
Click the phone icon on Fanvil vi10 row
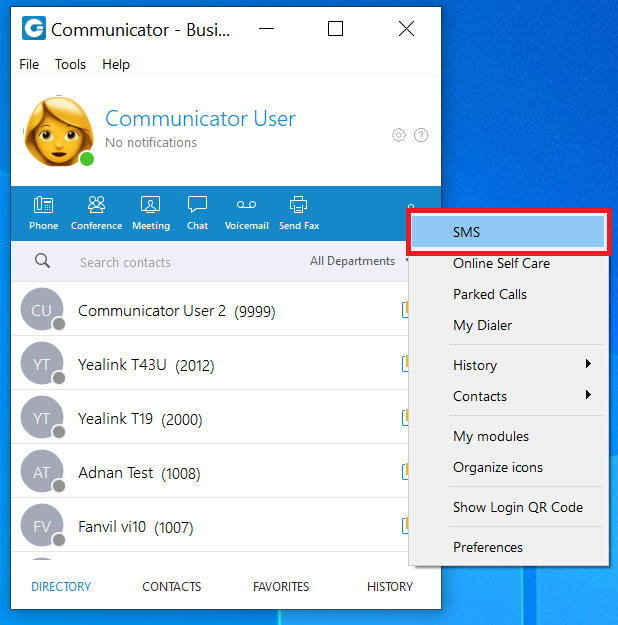tap(405, 526)
